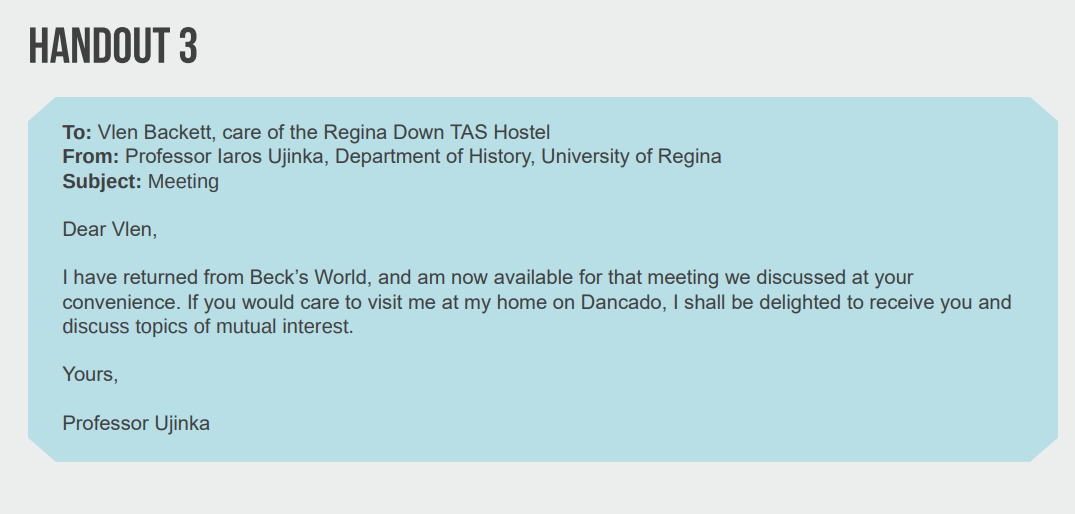Click the Dear Vlen greeting
The width and height of the screenshot is (1075, 514).
pos(110,229)
